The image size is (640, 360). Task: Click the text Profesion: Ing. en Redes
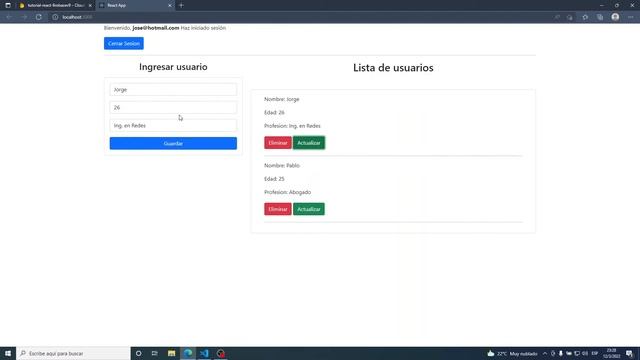(x=292, y=126)
